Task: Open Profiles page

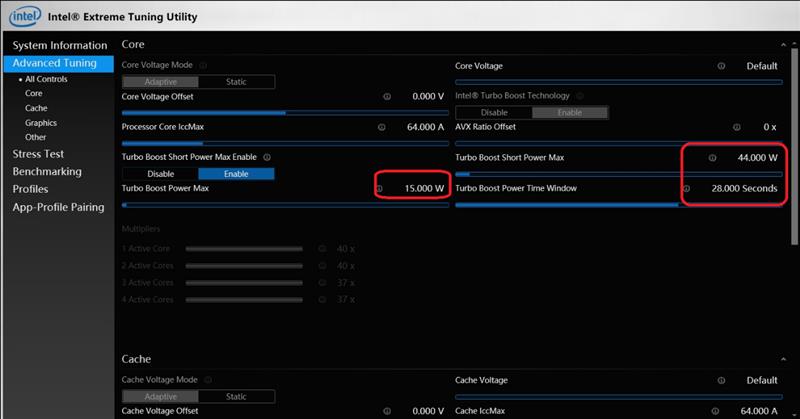Action: (30, 189)
